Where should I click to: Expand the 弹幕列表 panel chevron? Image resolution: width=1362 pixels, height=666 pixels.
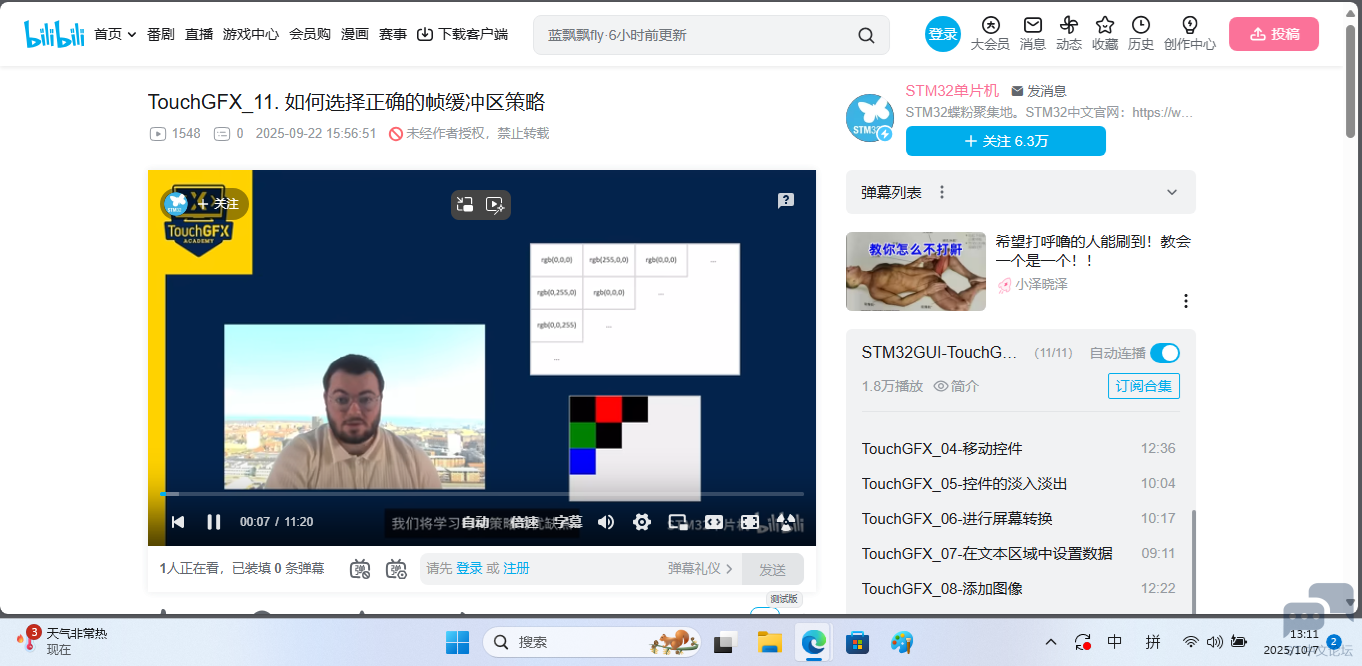coord(1172,192)
